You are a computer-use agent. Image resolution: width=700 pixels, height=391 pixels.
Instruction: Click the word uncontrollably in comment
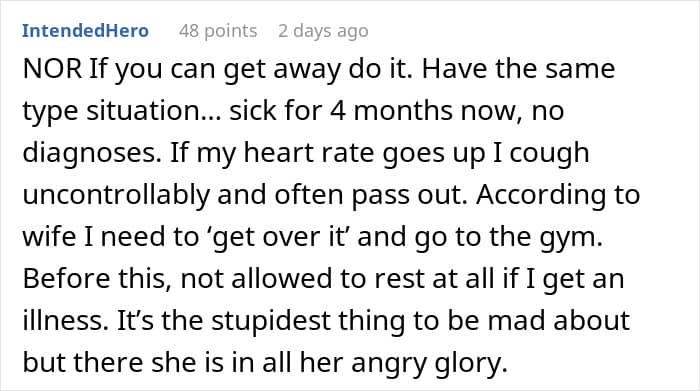coord(116,195)
